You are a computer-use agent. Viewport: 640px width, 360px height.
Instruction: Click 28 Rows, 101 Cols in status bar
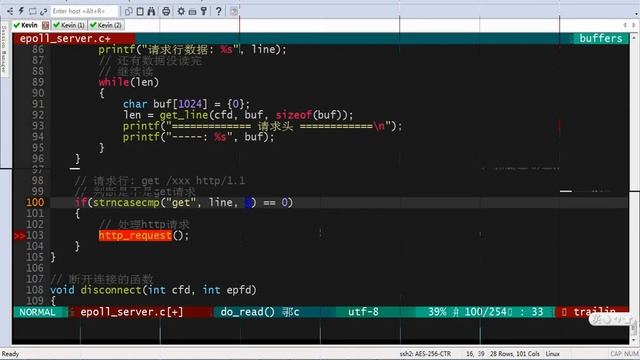(515, 354)
